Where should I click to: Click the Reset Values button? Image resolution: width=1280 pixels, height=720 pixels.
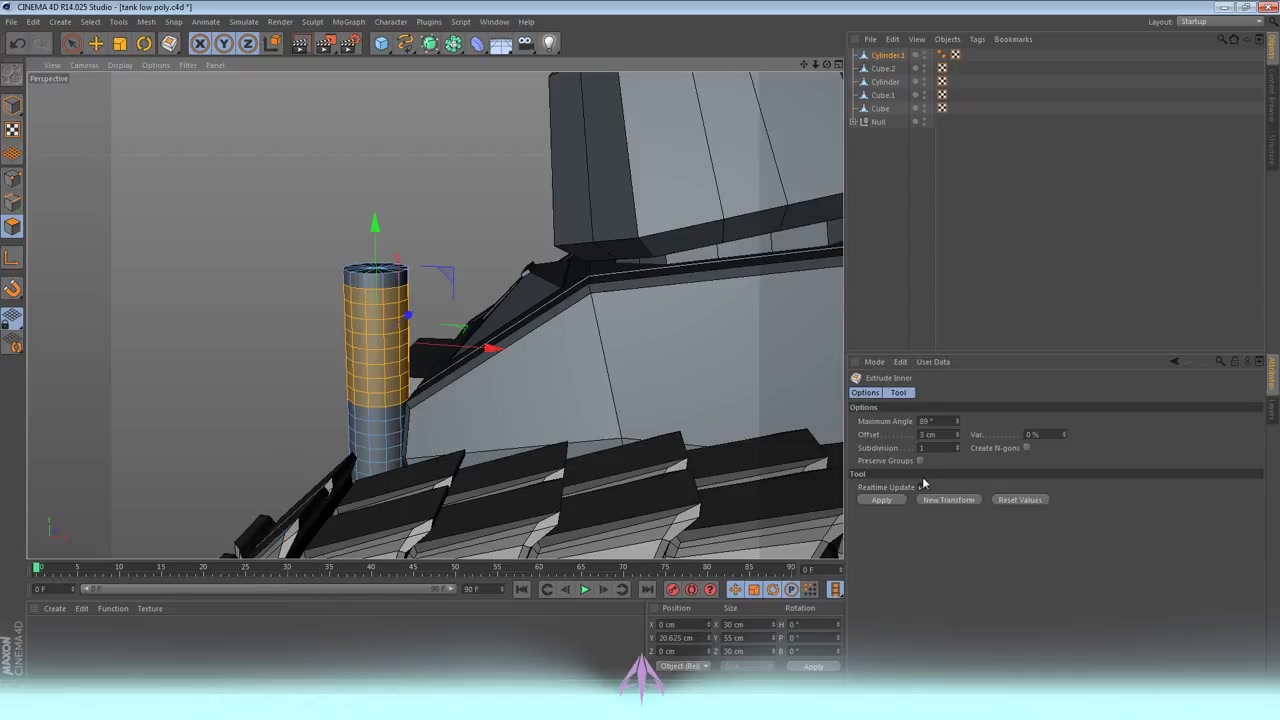1019,499
